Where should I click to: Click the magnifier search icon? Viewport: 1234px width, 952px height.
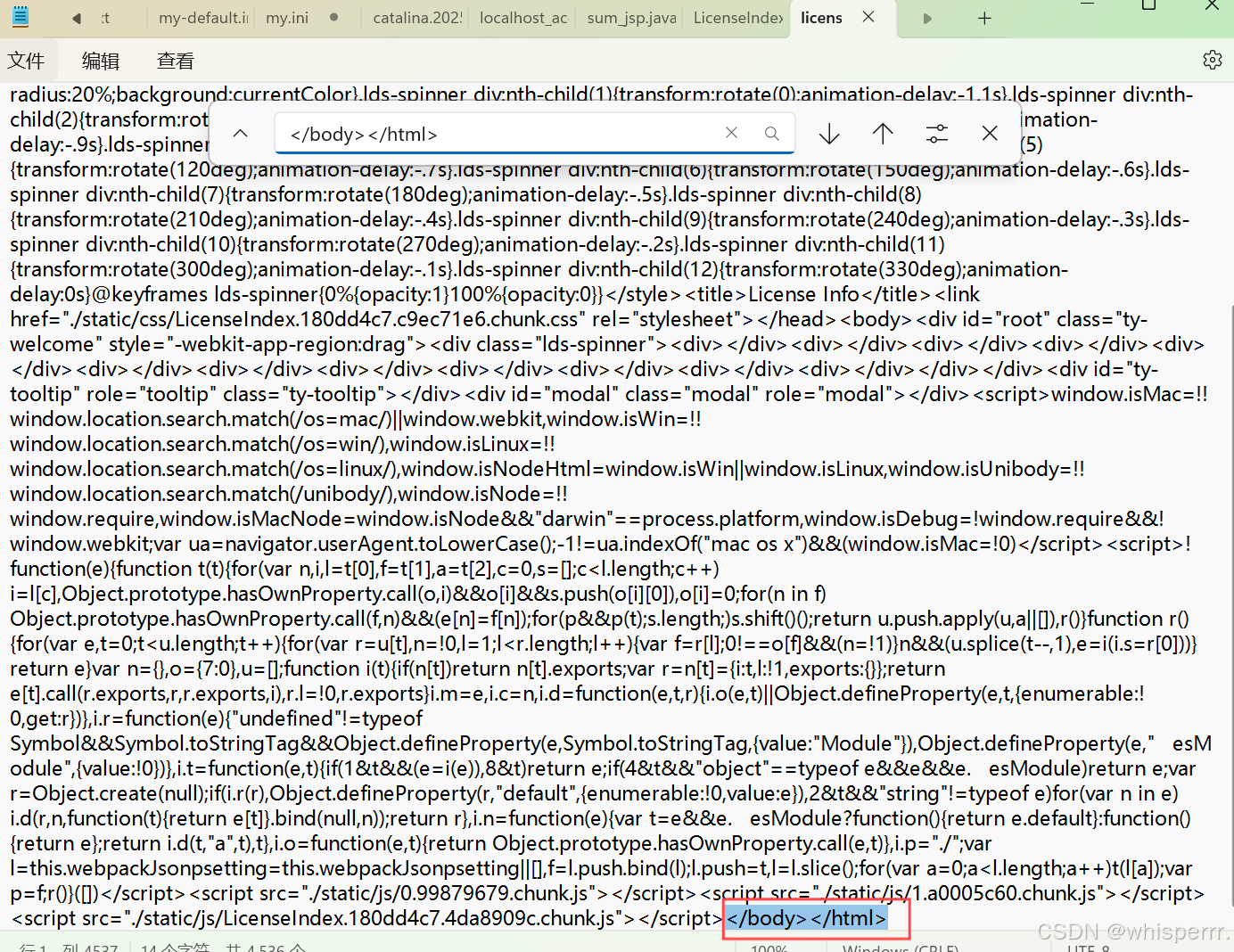click(x=771, y=134)
